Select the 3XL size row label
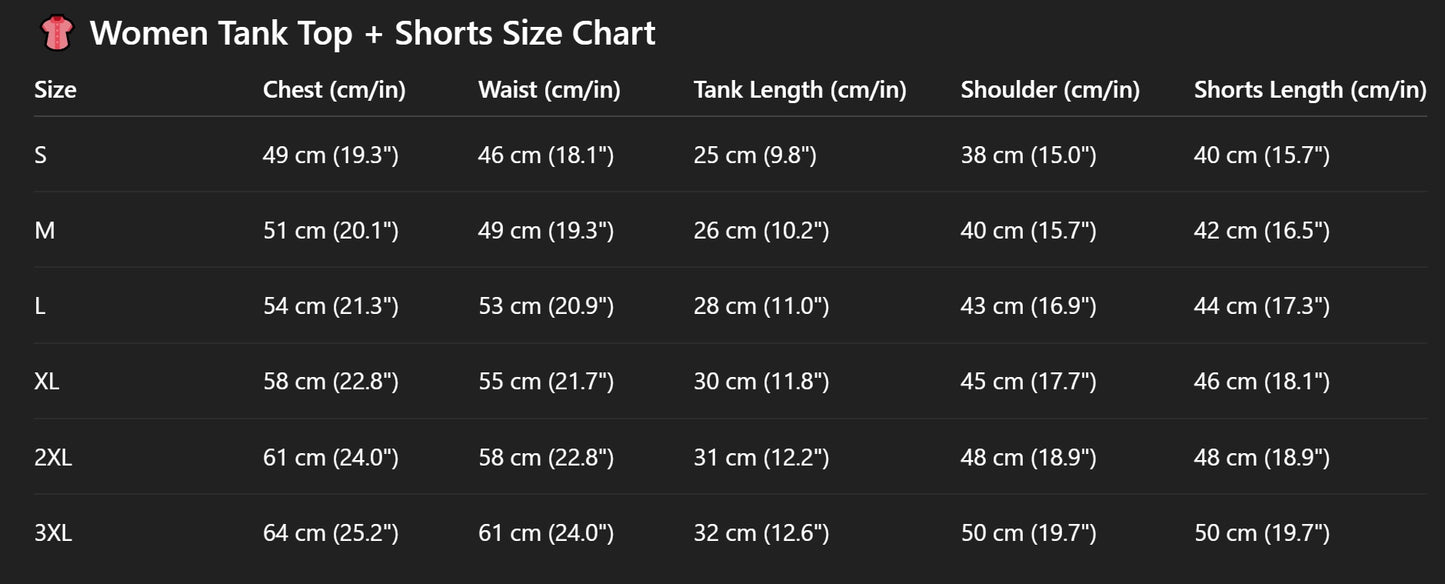The width and height of the screenshot is (1445, 584). click(x=53, y=534)
